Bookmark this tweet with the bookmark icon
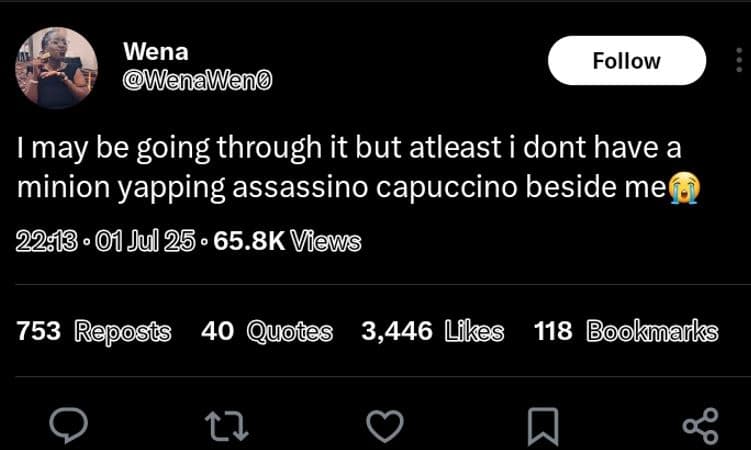Viewport: 751px width, 450px height. [x=541, y=427]
